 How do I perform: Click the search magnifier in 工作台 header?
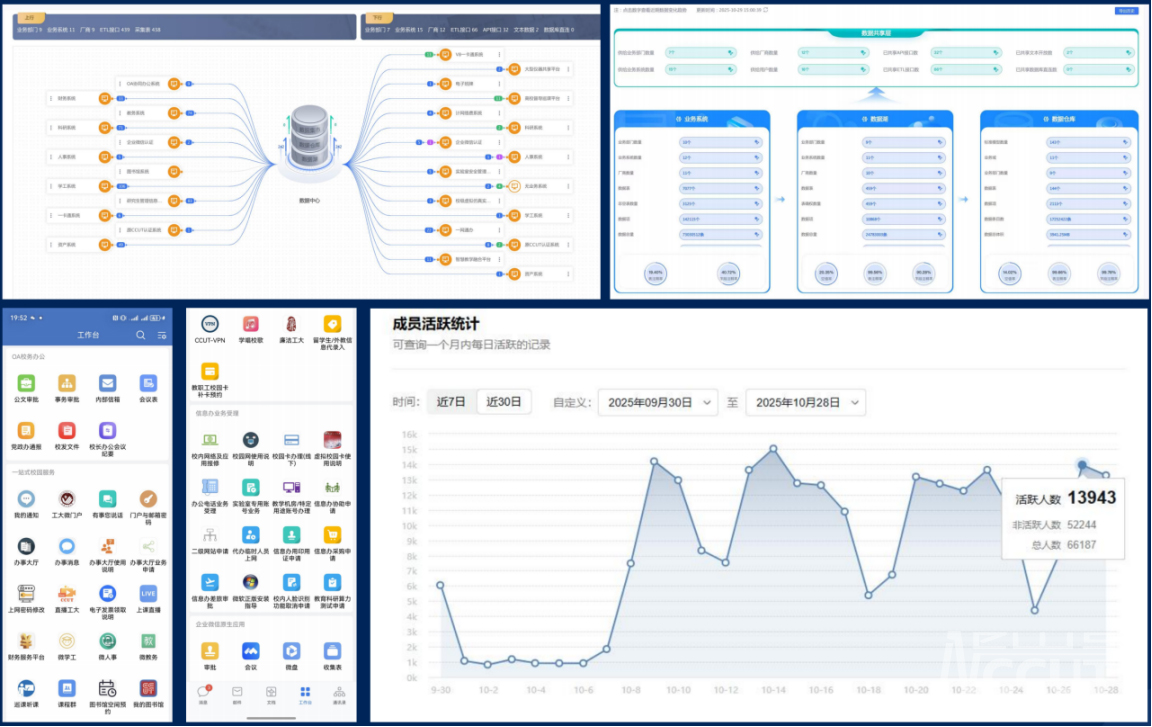click(141, 335)
